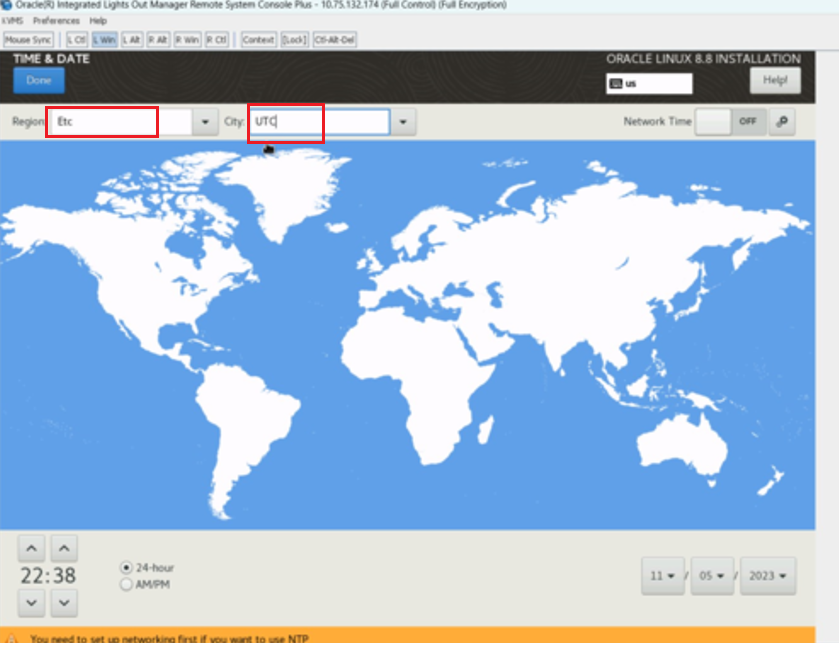
Task: Click the world map to pick timezone
Action: 407,335
